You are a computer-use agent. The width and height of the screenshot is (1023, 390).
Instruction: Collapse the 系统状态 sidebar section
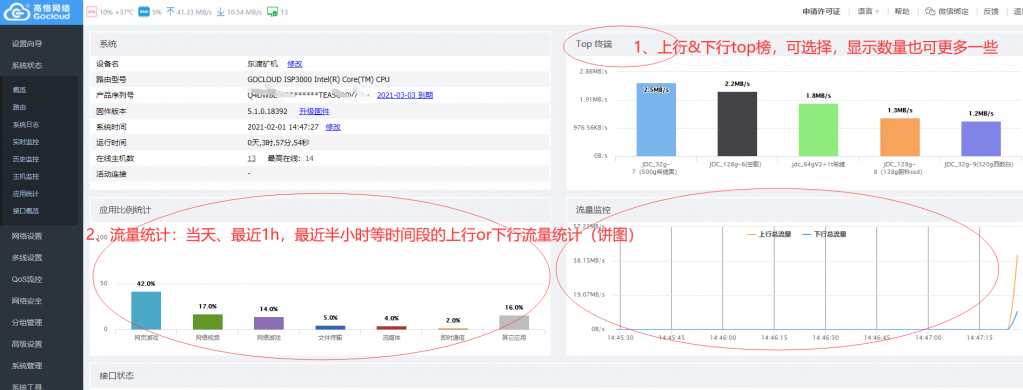point(27,65)
